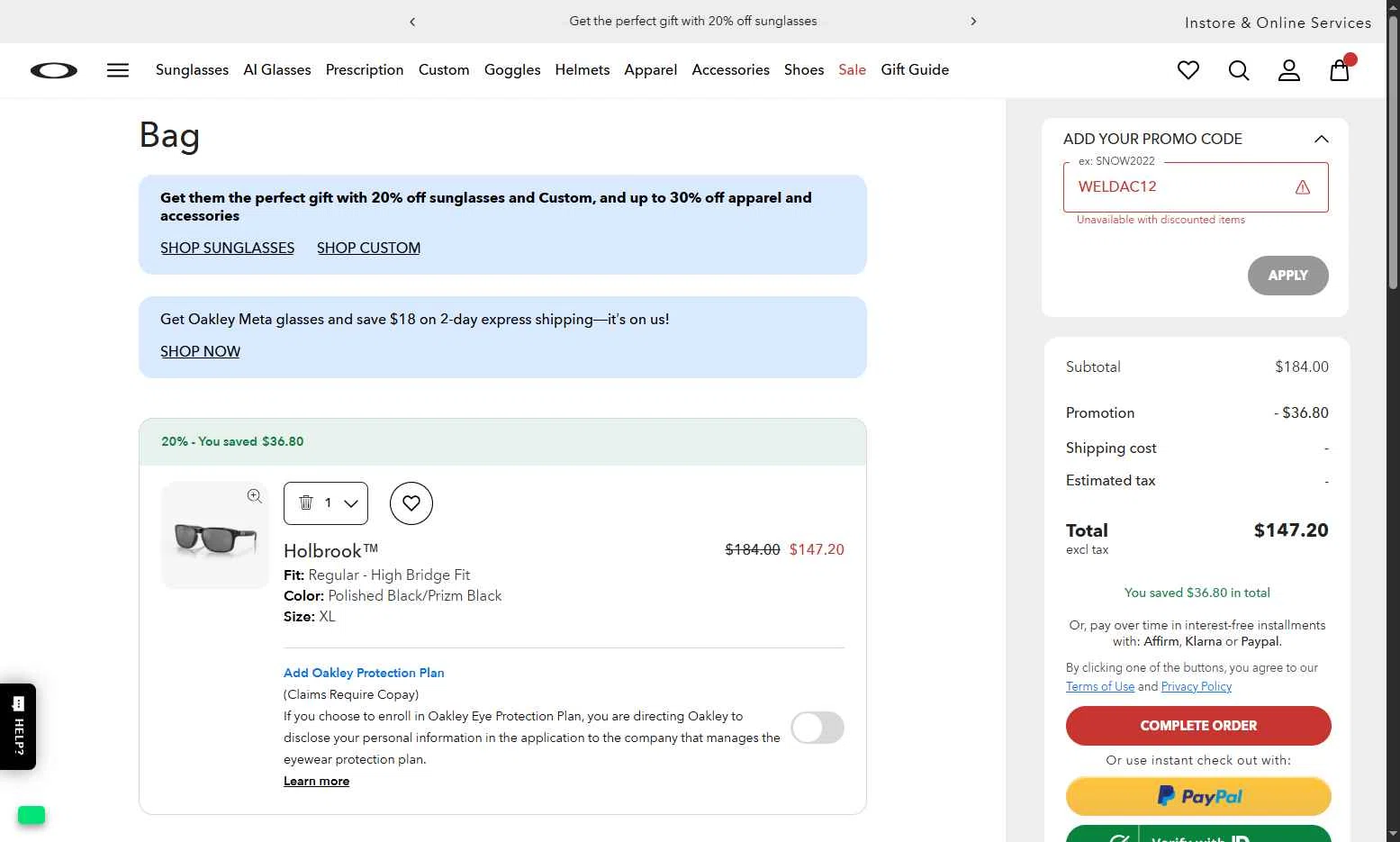This screenshot has height=842, width=1400.
Task: Click the Add Oakley Protection Plan link
Action: (364, 673)
